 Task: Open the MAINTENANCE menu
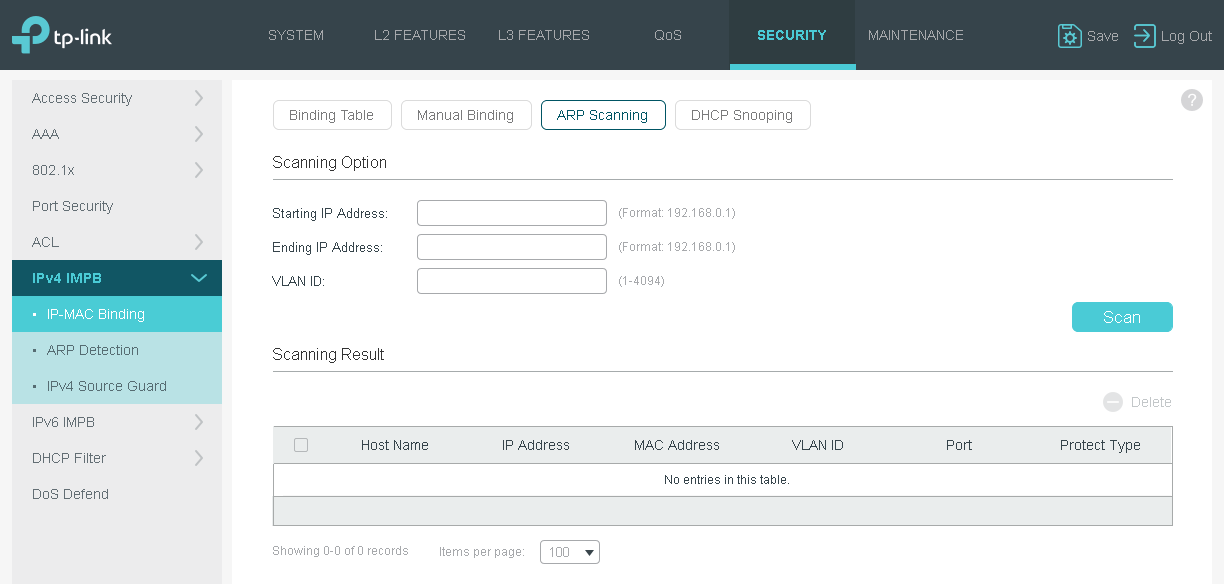[x=916, y=35]
